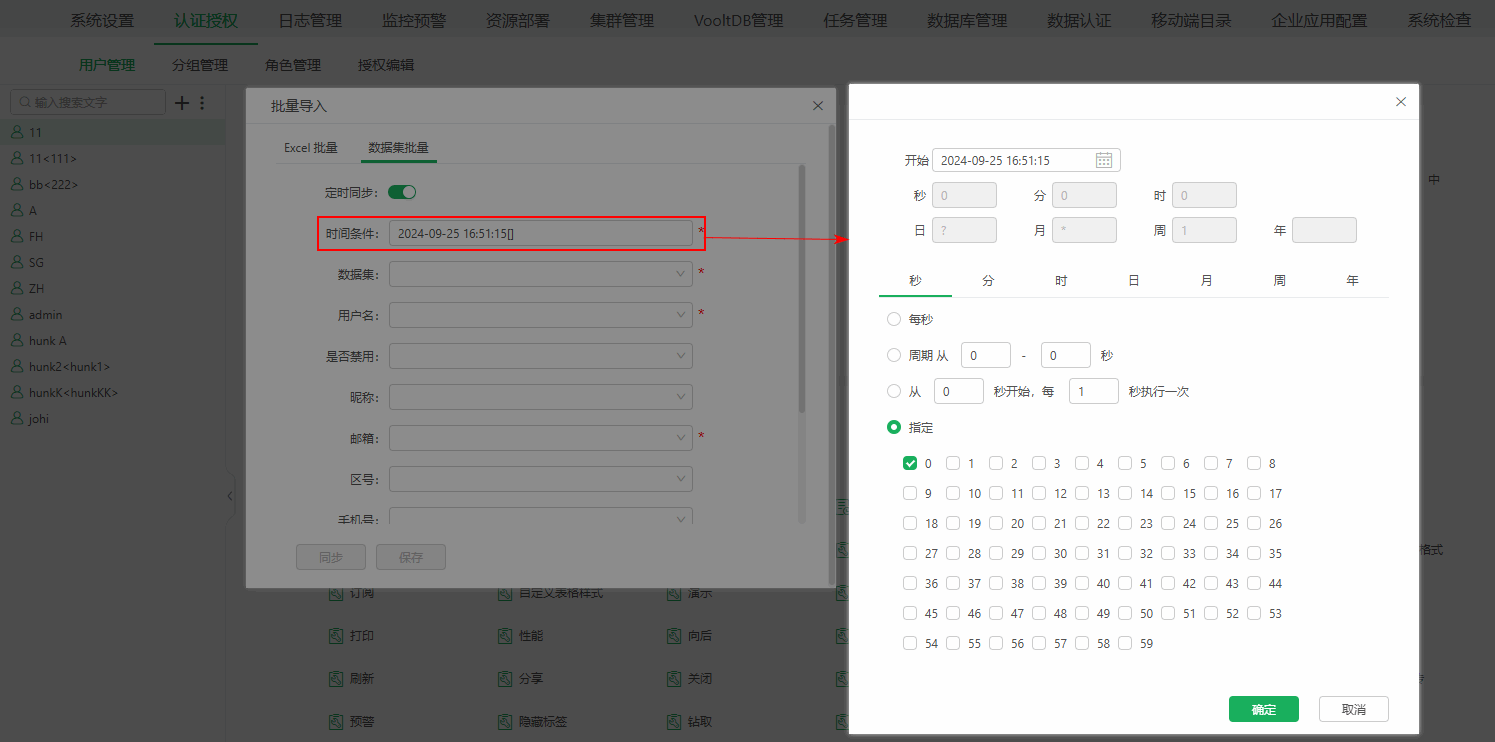Open the 昵称 dropdown
Screen dimensions: 1495x742
pyautogui.click(x=541, y=397)
